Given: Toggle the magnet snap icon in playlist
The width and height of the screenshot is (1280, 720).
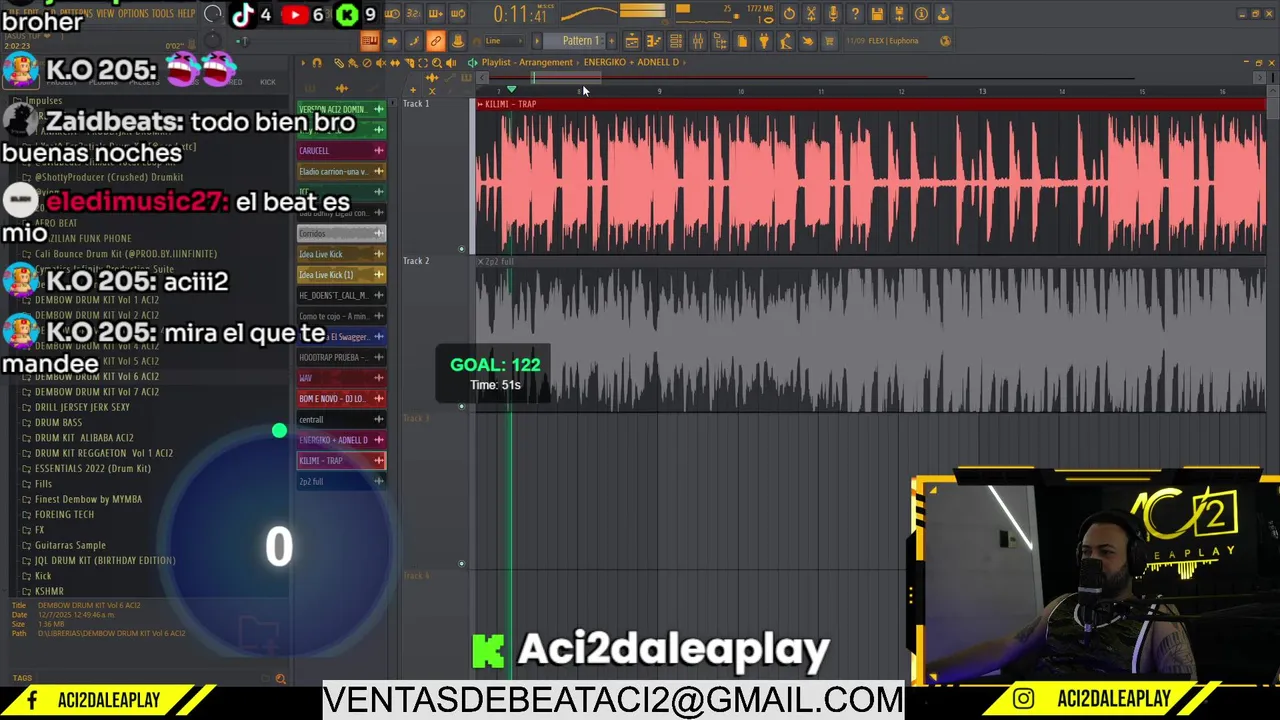Looking at the screenshot, I should click(x=317, y=62).
